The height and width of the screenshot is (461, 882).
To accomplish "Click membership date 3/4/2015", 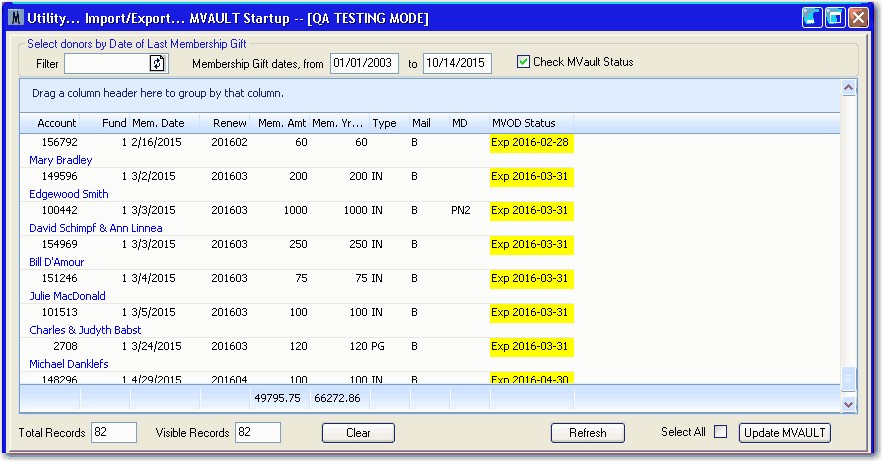I will (x=154, y=278).
